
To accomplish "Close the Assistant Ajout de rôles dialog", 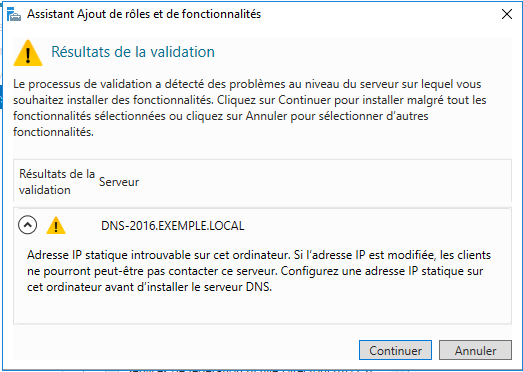I will tap(507, 14).
